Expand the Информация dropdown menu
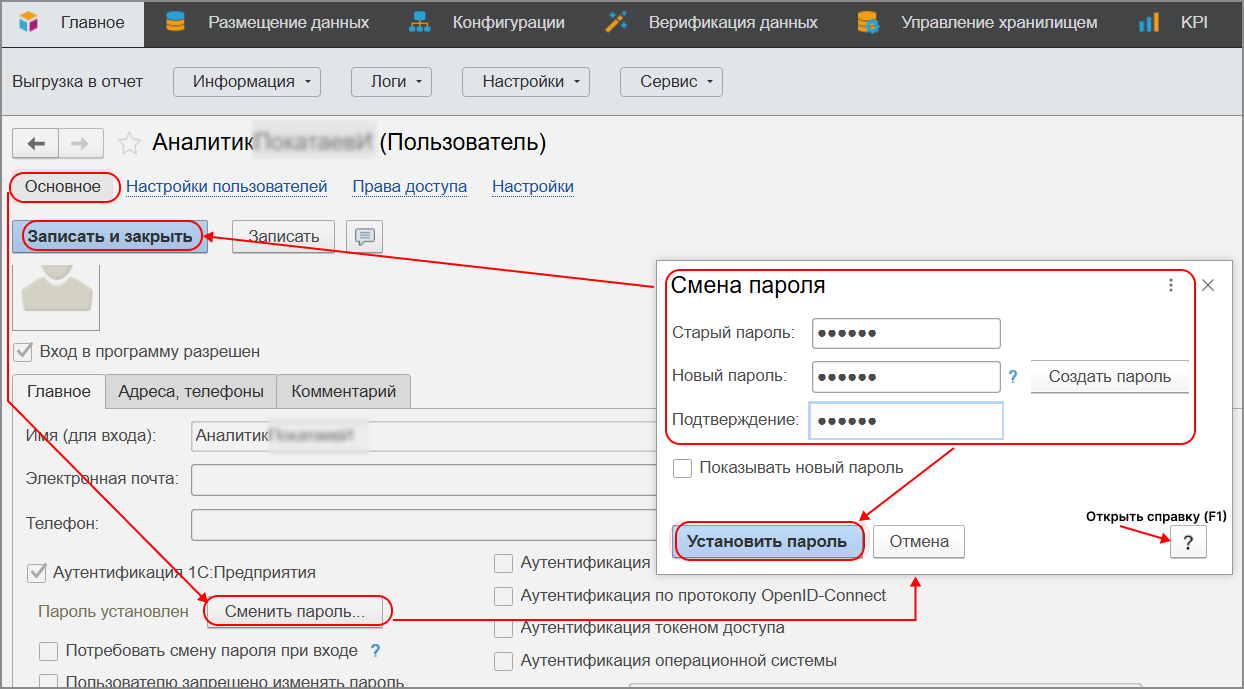This screenshot has width=1244, height=689. [x=246, y=82]
